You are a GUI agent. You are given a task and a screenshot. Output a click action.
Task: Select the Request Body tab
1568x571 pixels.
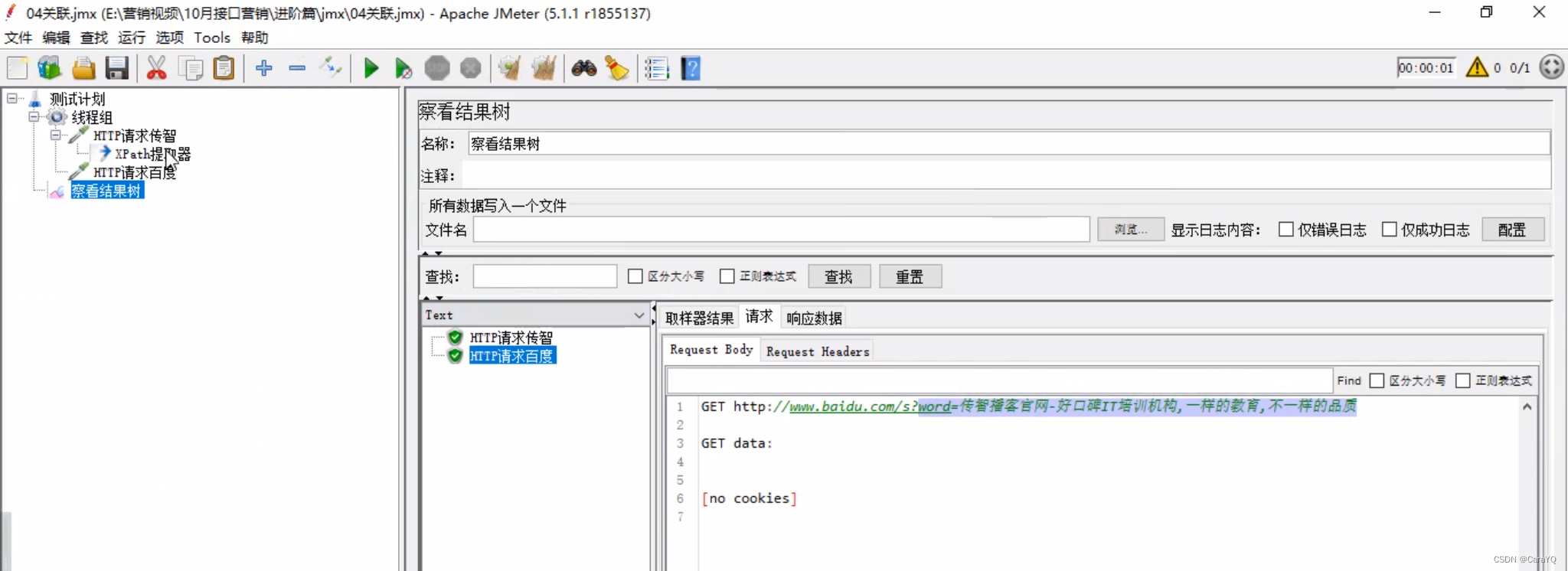pos(711,349)
